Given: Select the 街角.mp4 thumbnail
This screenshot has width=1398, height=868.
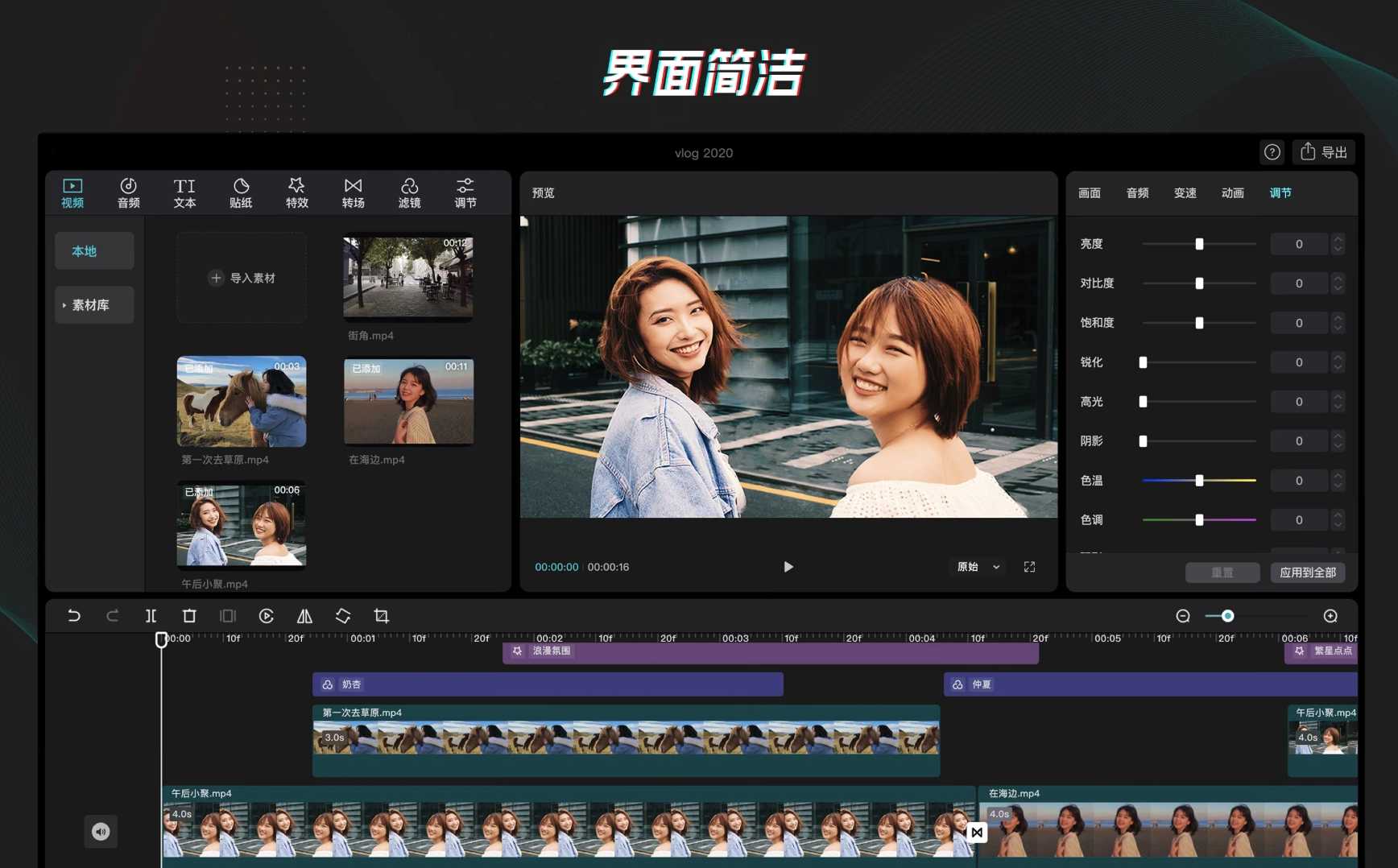Looking at the screenshot, I should click(408, 277).
